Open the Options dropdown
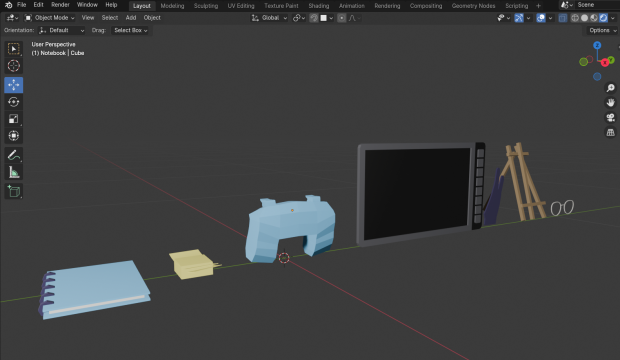 pos(601,30)
